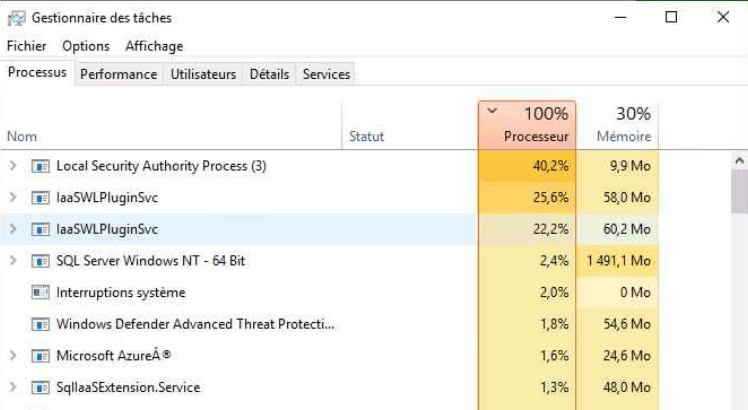Sort processes by the Mémoire column
This screenshot has width=748, height=410.
click(x=624, y=136)
